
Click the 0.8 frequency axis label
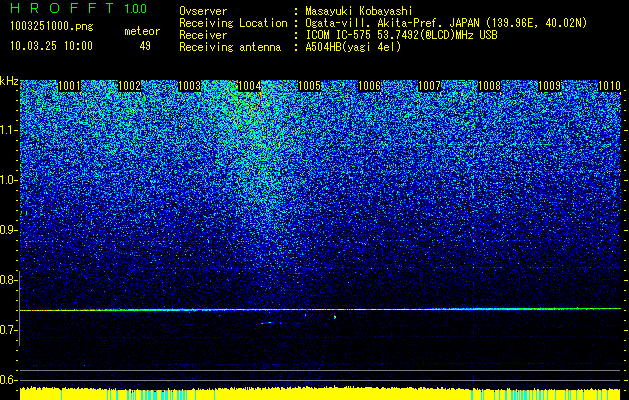tap(8, 280)
